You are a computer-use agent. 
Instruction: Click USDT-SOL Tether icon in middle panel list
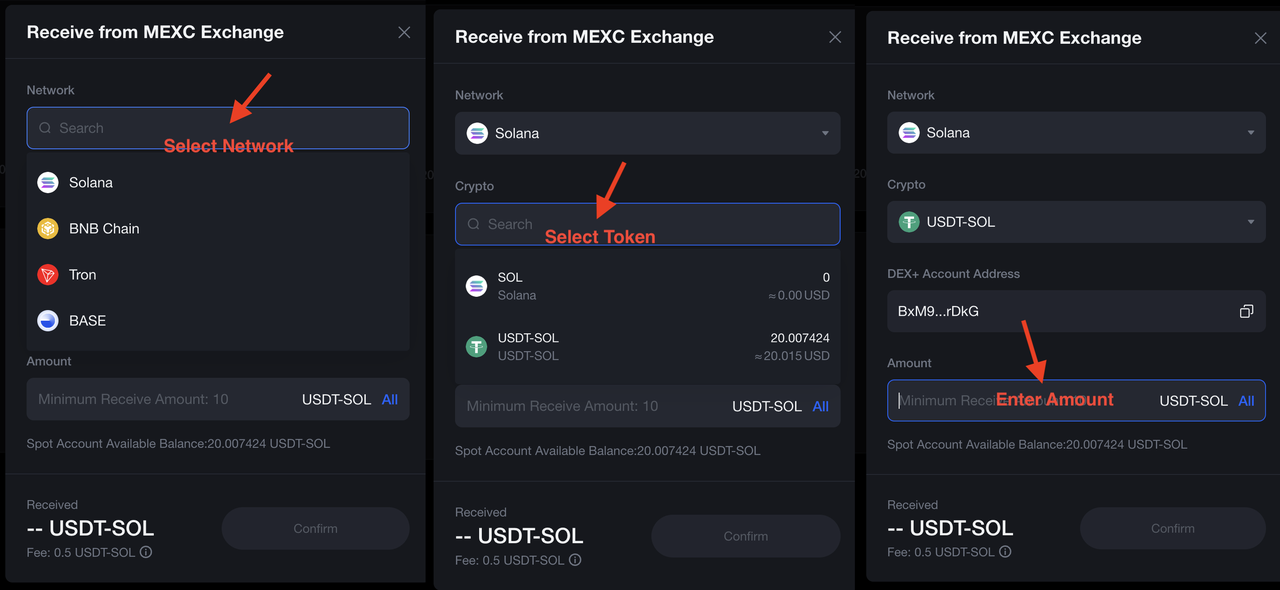(x=477, y=347)
